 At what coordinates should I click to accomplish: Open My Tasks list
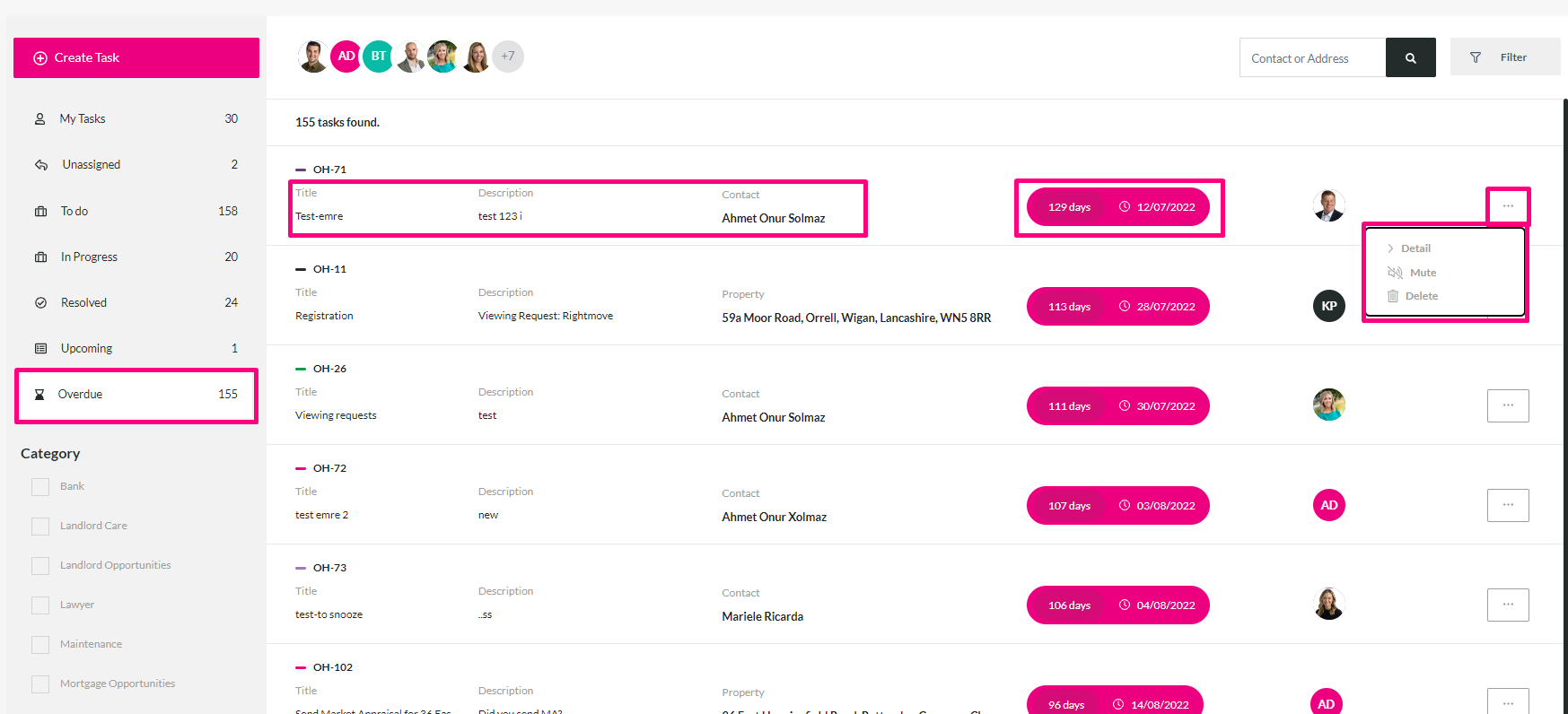point(136,118)
